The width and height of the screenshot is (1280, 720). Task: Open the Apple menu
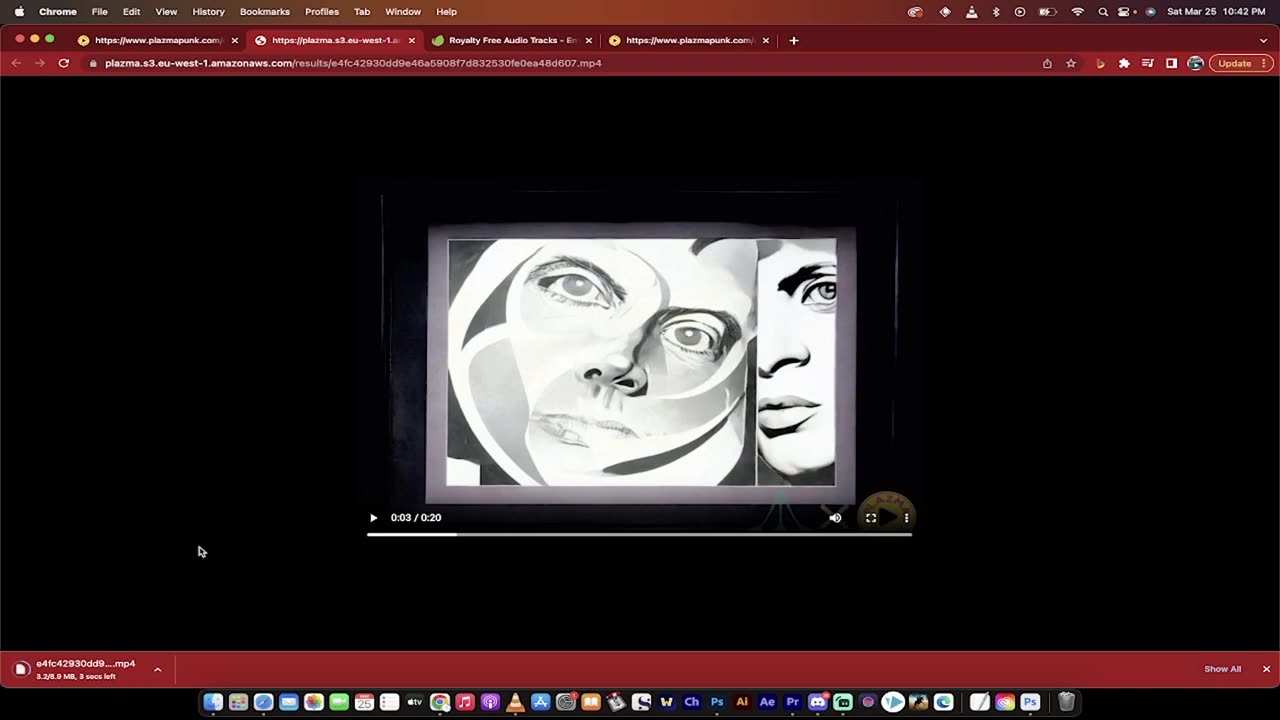(19, 12)
